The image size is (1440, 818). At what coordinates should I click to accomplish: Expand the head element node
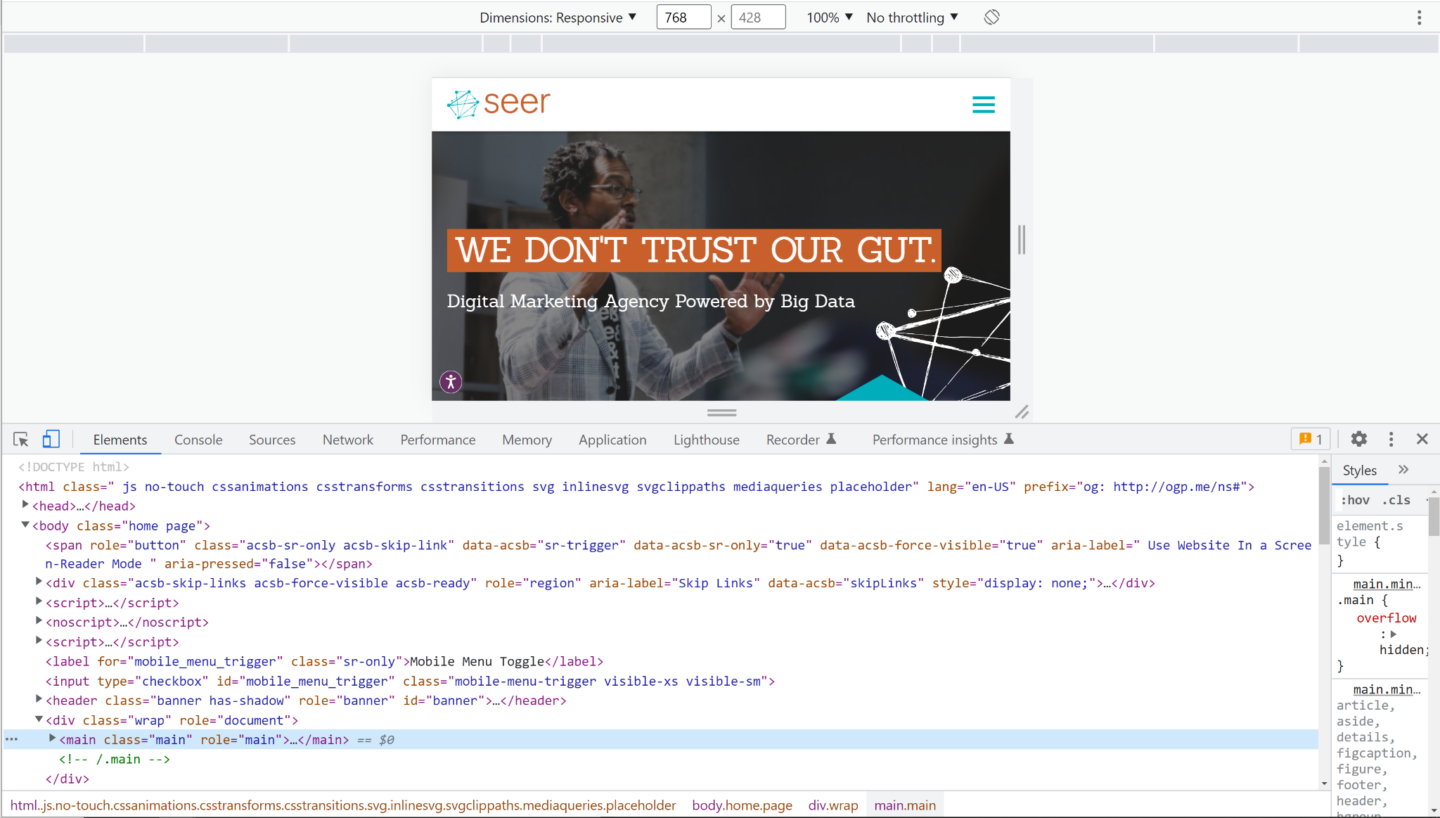pos(26,506)
